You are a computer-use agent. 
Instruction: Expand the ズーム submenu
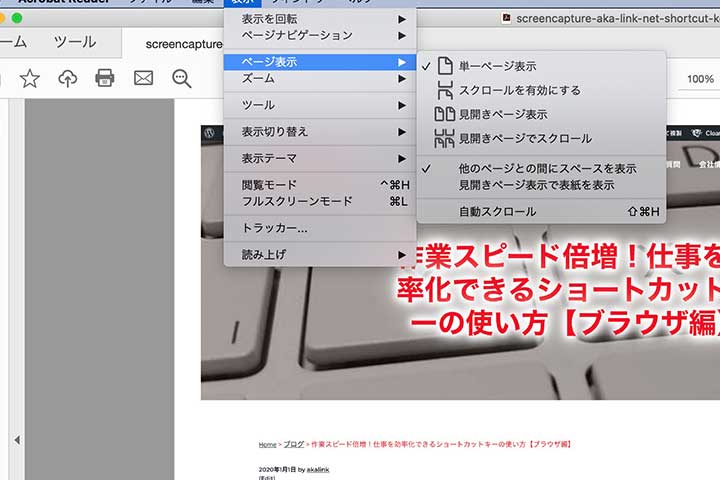click(x=320, y=79)
